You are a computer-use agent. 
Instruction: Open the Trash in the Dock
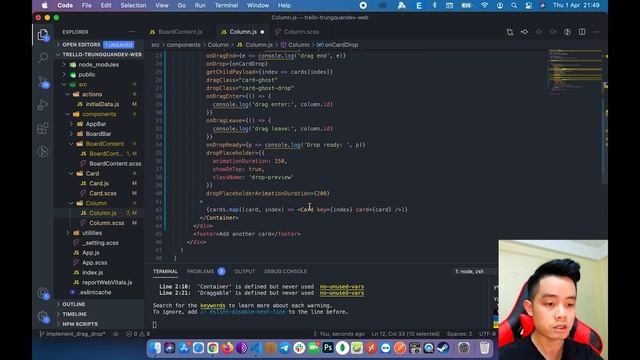pos(484,348)
